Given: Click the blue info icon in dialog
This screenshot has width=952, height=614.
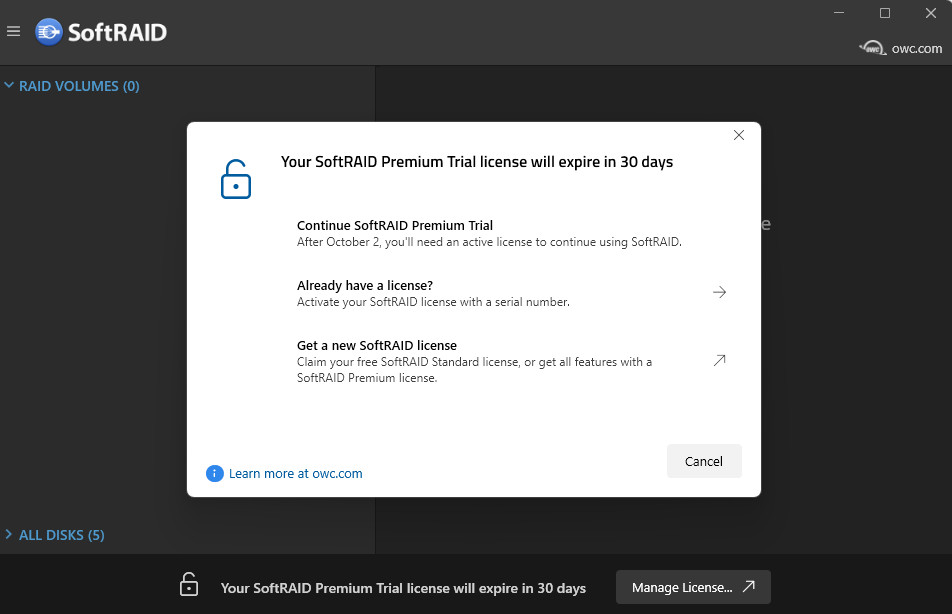Looking at the screenshot, I should coord(214,473).
